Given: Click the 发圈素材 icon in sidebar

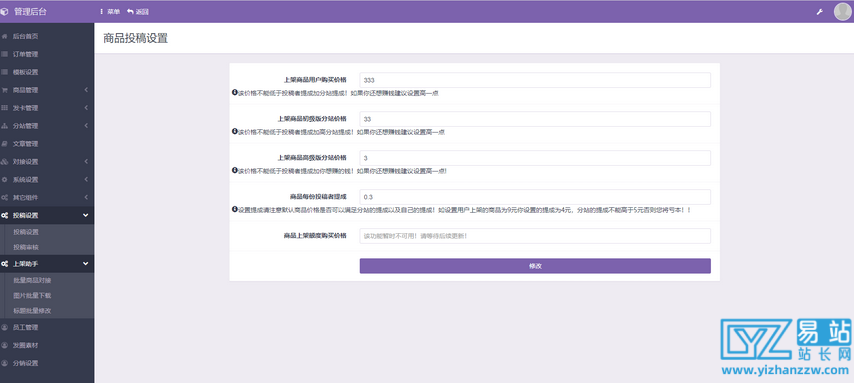Looking at the screenshot, I should [x=4, y=345].
